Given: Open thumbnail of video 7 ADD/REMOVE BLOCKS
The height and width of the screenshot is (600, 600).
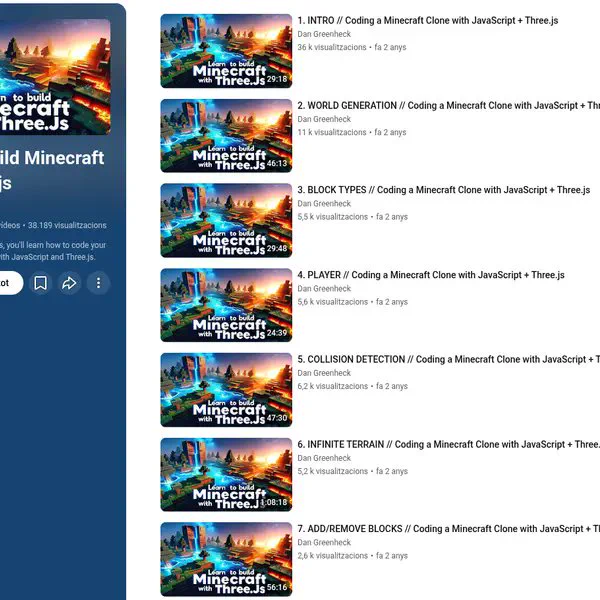Looking at the screenshot, I should tap(226, 559).
